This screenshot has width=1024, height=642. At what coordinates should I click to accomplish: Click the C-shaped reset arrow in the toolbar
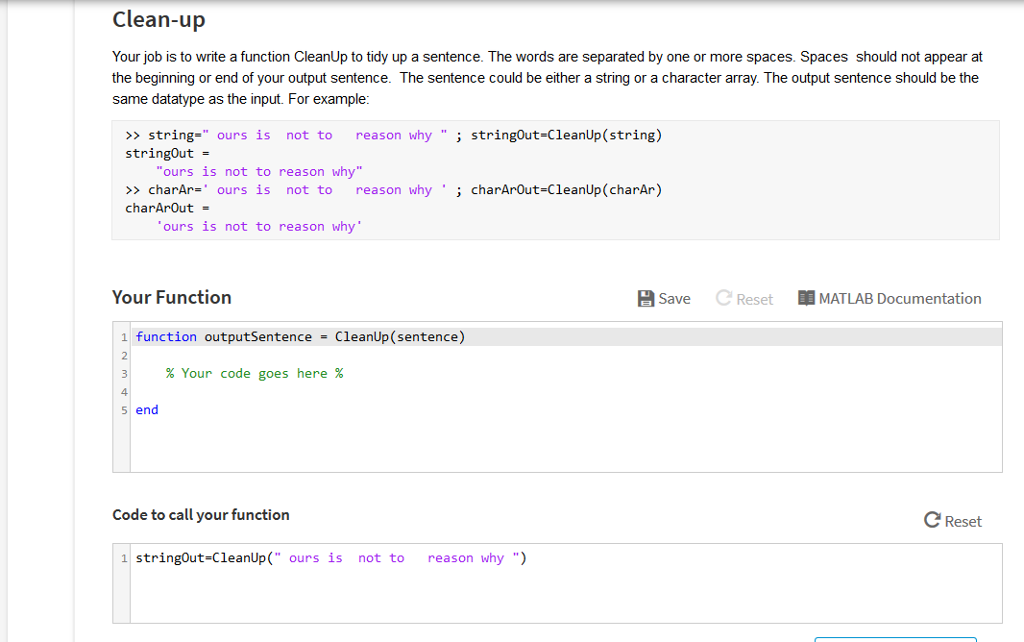pos(721,298)
